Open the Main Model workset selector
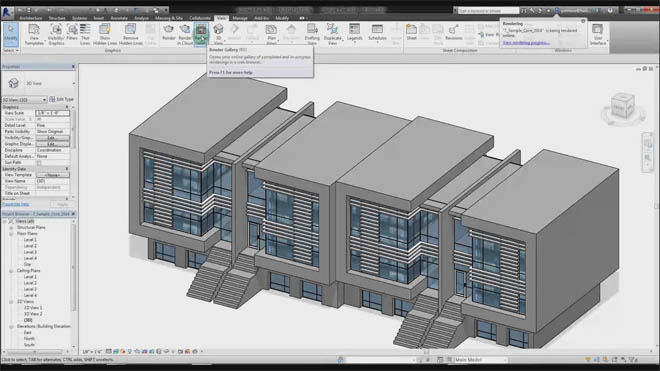This screenshot has width=660, height=371. 481,360
